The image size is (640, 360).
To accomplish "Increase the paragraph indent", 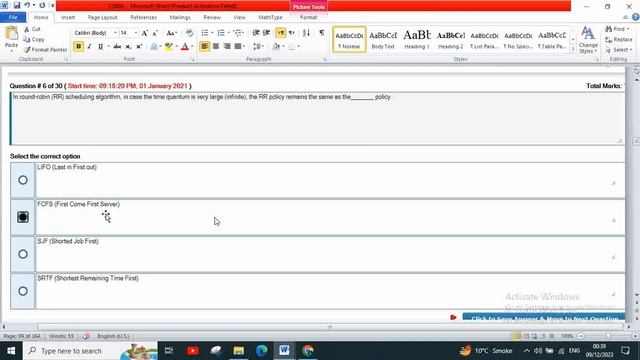I will click(x=266, y=33).
